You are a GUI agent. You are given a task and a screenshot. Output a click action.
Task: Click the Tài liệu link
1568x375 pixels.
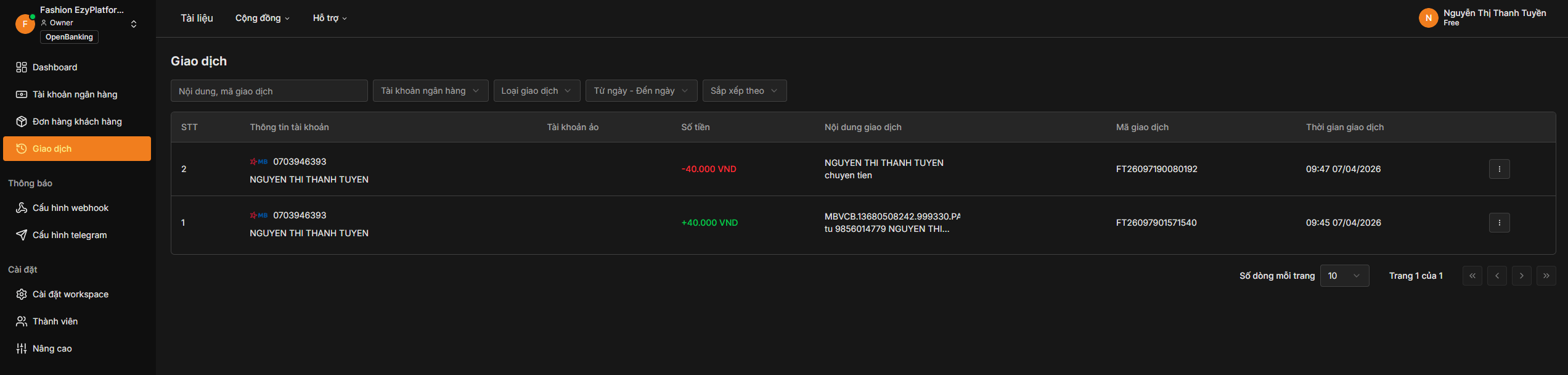[197, 19]
